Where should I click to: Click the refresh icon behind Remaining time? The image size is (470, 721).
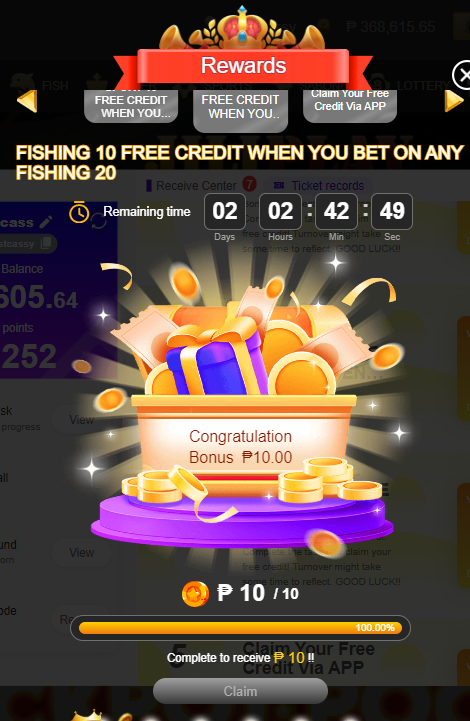[98, 221]
